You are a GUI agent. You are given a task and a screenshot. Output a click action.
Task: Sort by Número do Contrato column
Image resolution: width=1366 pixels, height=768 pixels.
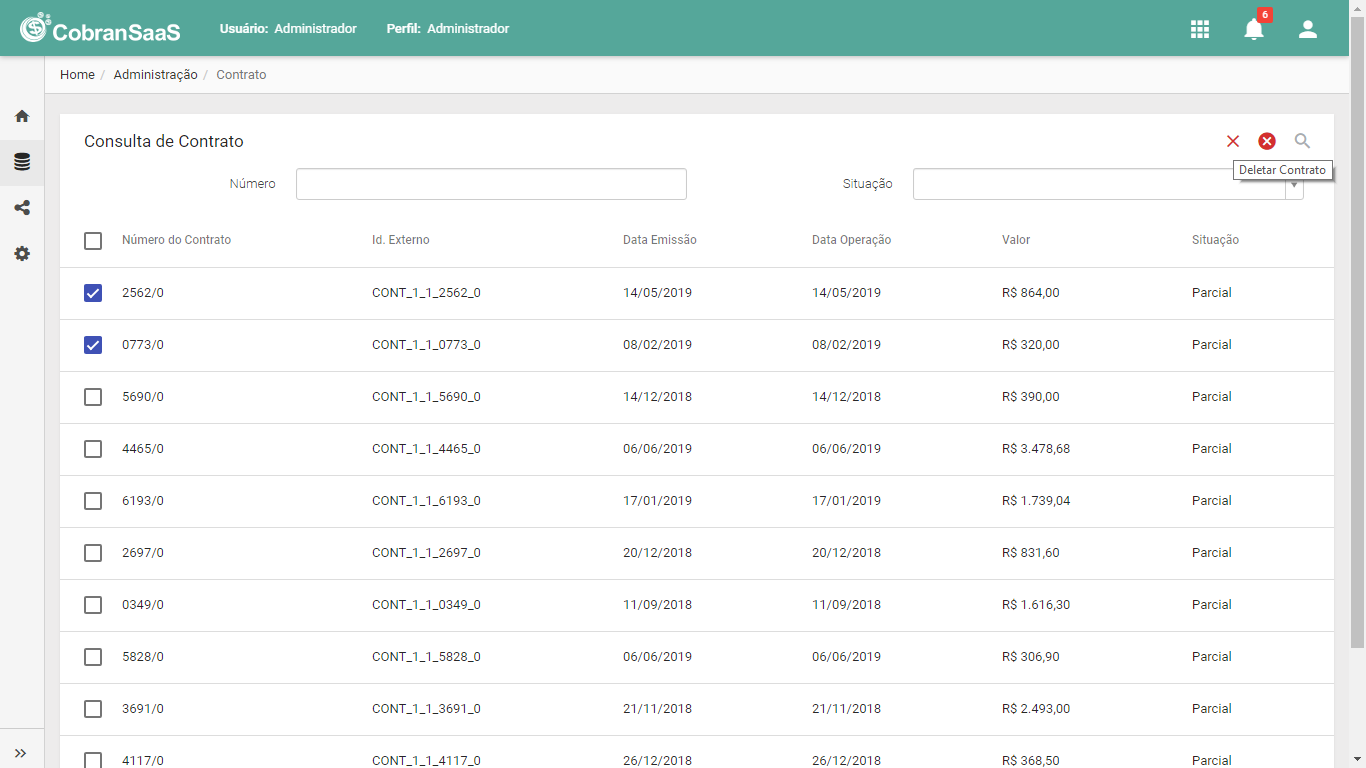click(176, 240)
